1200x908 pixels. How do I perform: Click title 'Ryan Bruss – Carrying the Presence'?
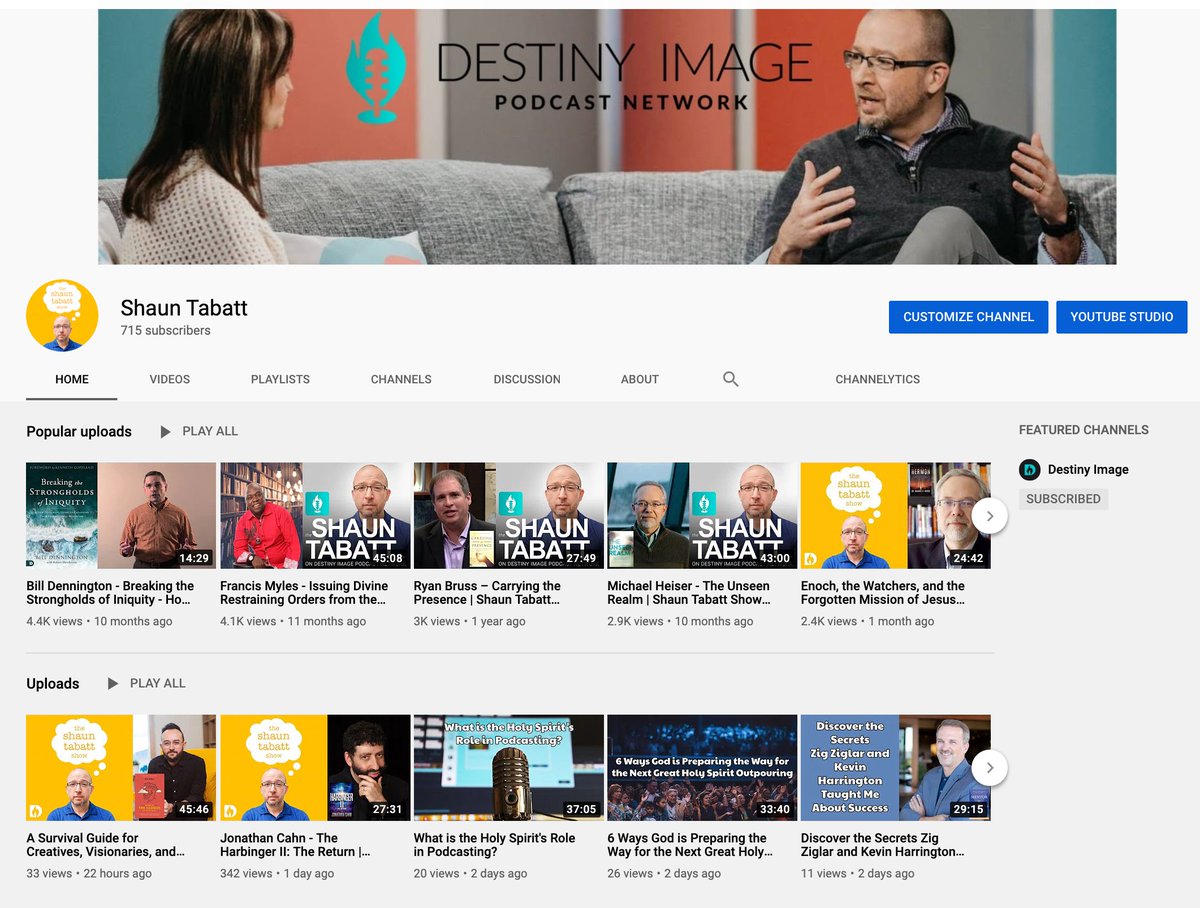488,593
